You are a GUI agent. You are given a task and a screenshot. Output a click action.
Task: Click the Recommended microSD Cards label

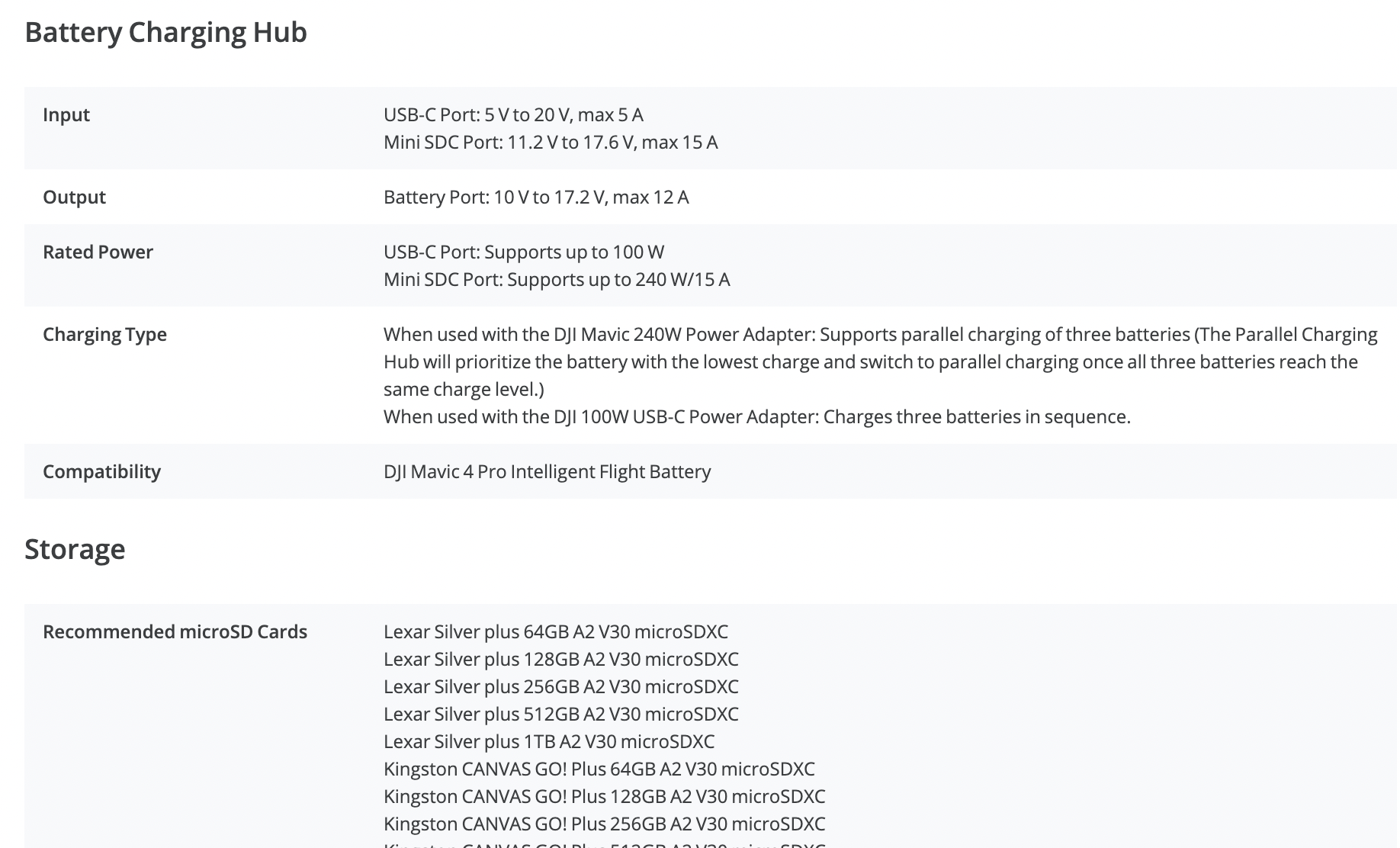coord(175,631)
